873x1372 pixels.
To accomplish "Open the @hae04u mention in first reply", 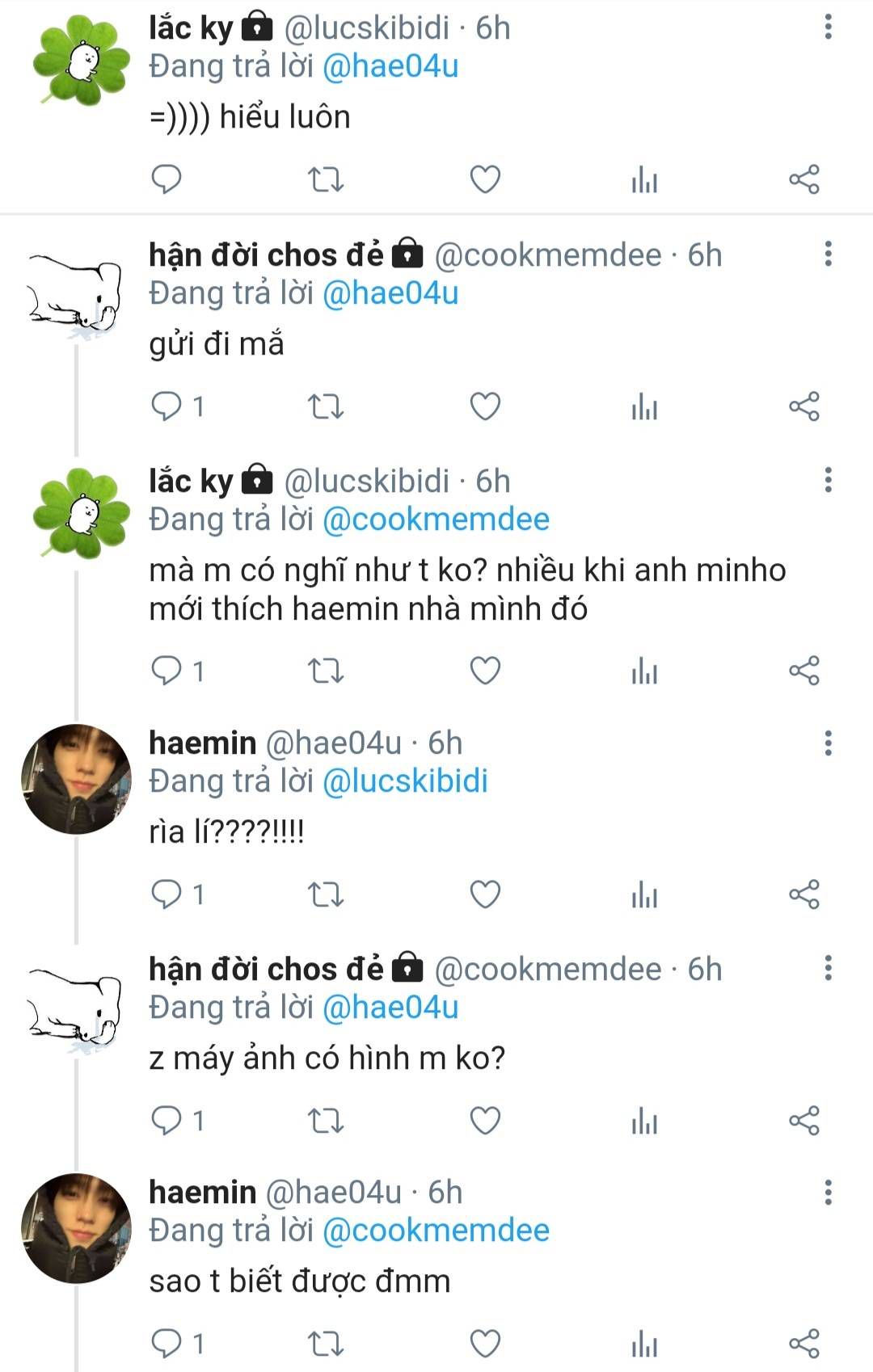I will (x=390, y=66).
